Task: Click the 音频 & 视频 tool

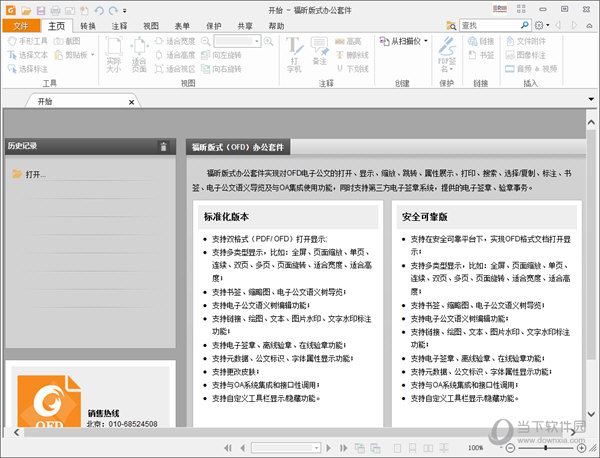Action: [x=531, y=69]
